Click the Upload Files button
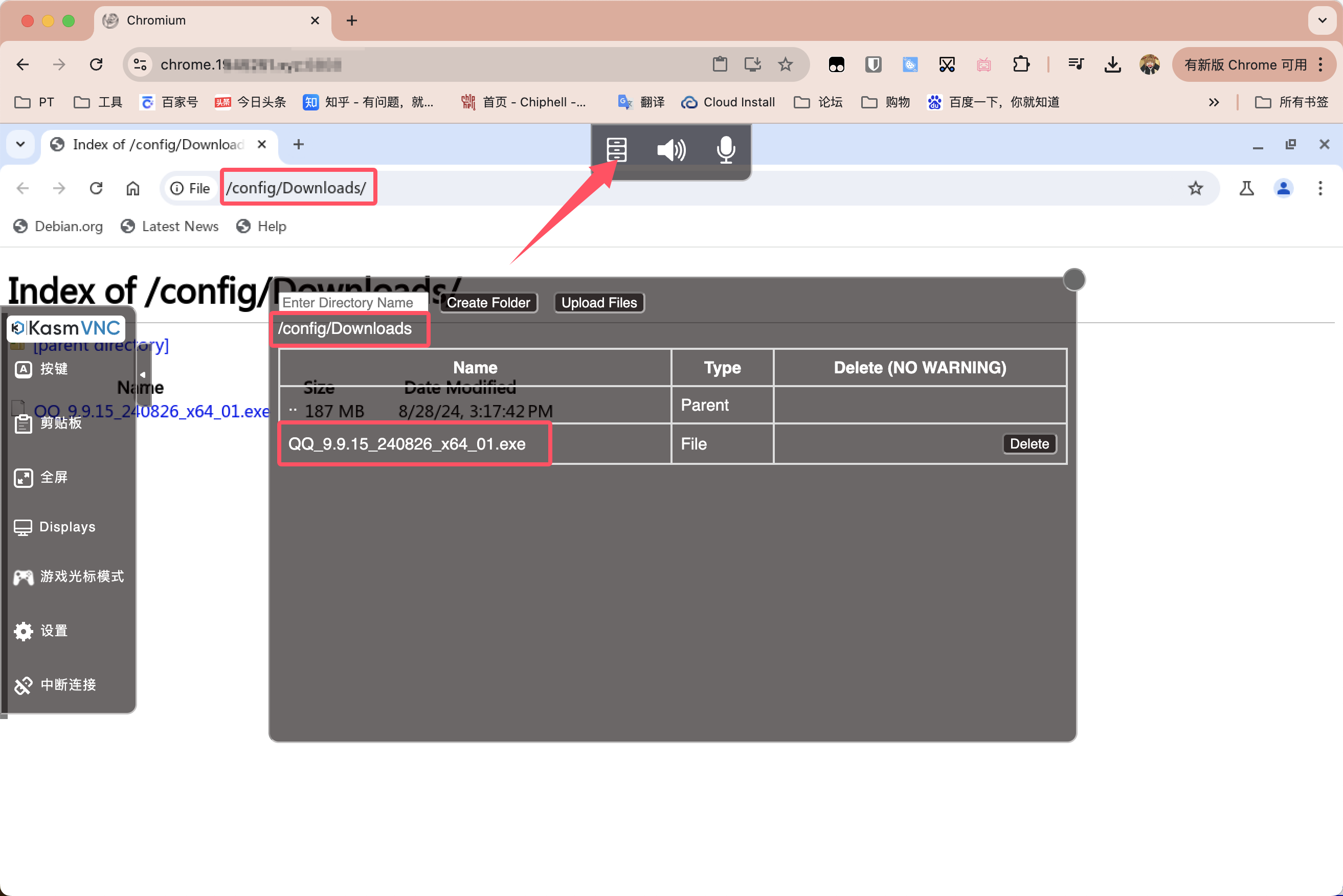Screen dimensions: 1343x896 pyautogui.click(x=598, y=303)
